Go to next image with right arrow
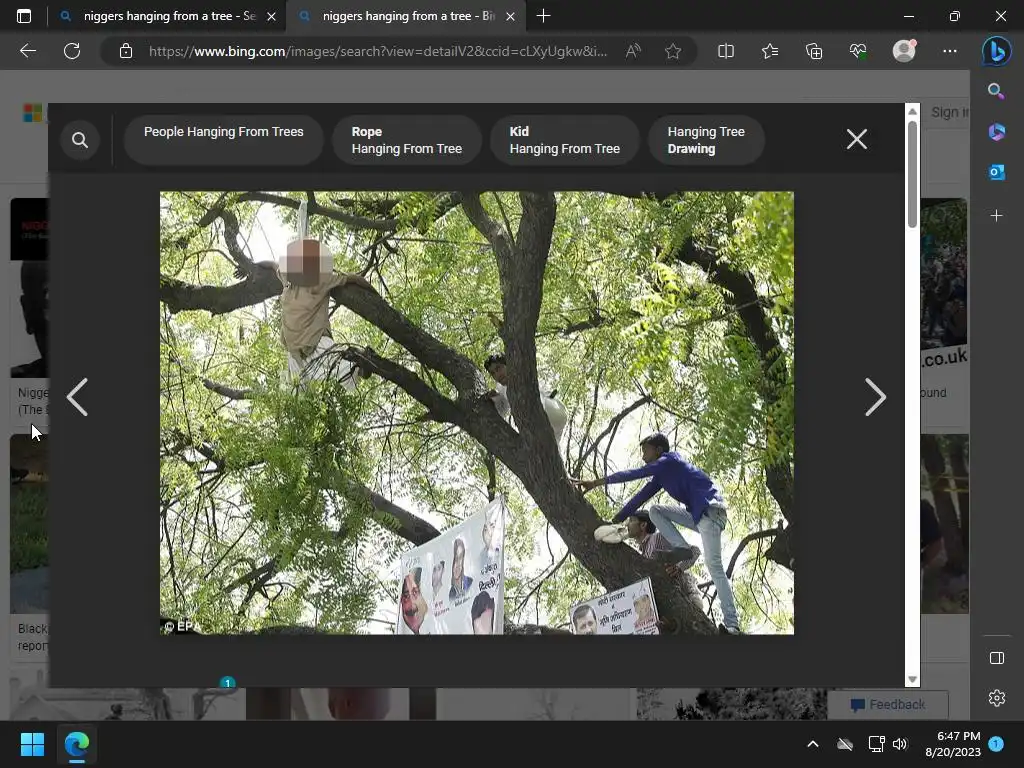The height and width of the screenshot is (768, 1024). (x=875, y=397)
